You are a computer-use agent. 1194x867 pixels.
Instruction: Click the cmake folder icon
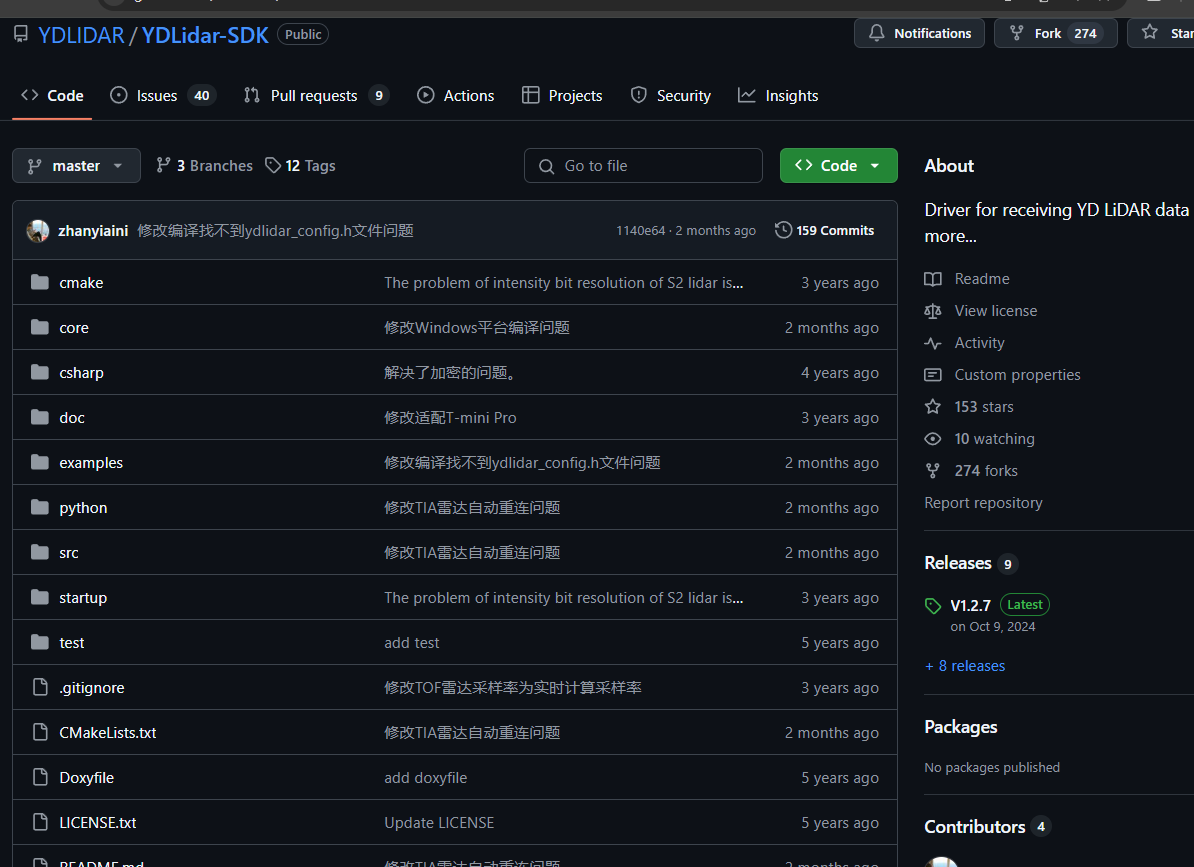(x=40, y=282)
